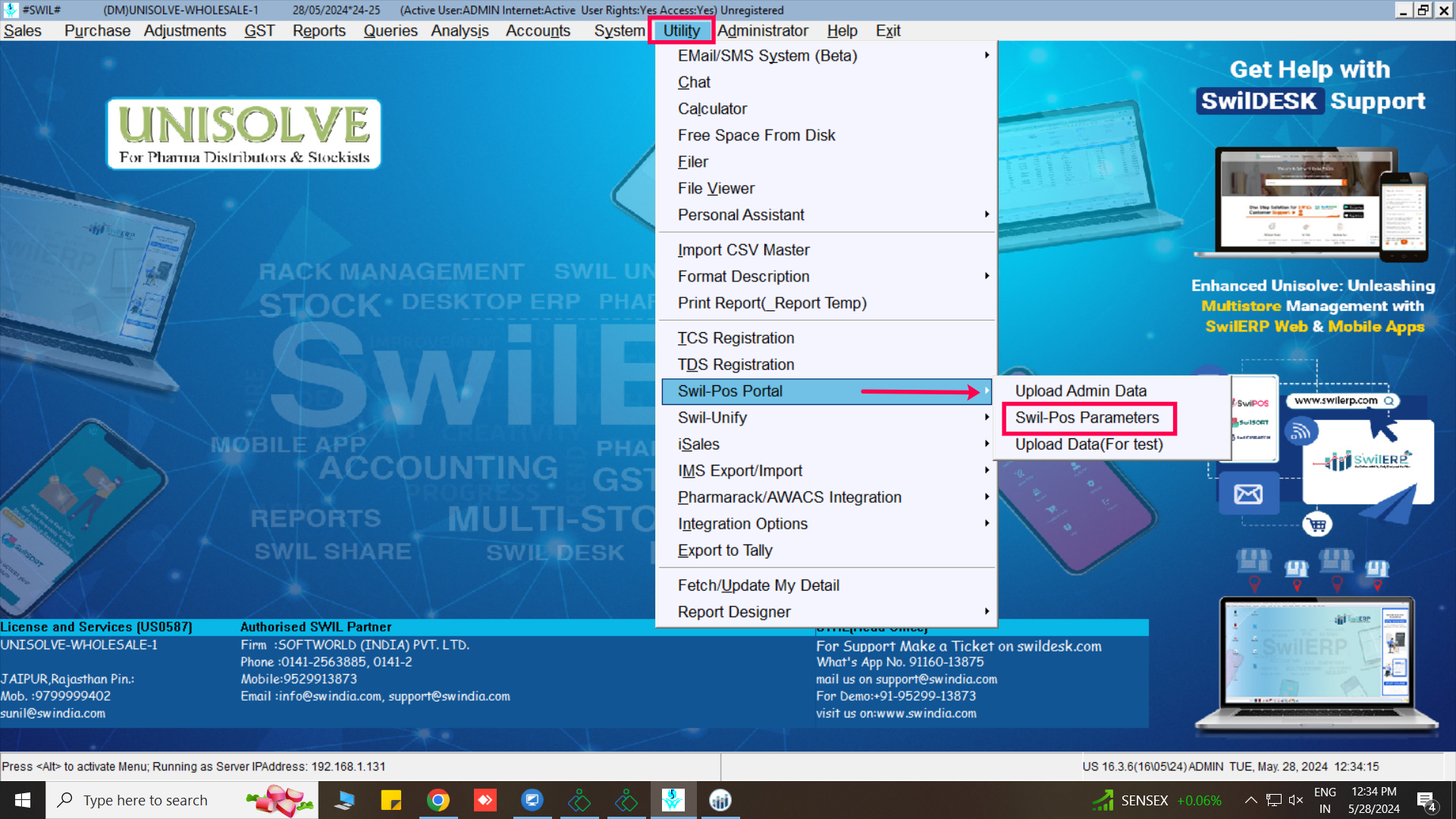The image size is (1456, 819).
Task: Click the SENSEX stock widget
Action: (1157, 800)
